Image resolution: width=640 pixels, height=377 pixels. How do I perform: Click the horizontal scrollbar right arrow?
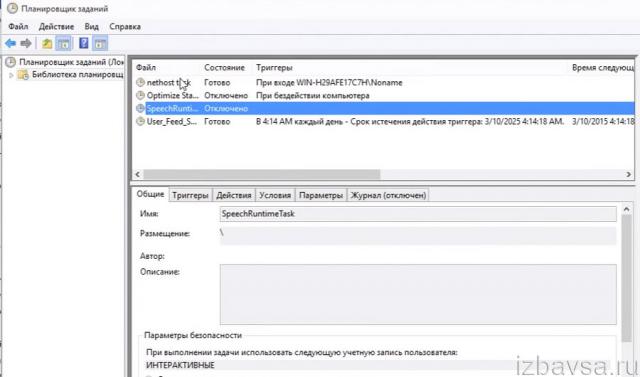click(629, 174)
